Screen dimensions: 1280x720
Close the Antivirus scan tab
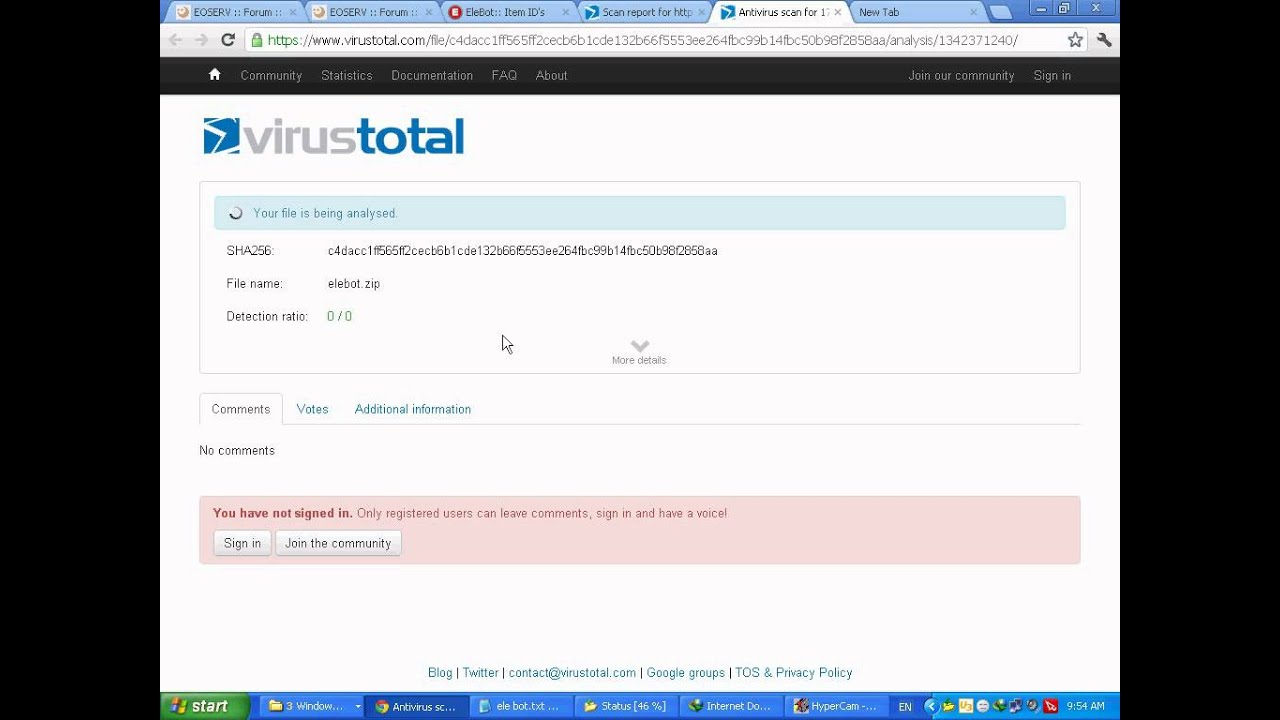(x=837, y=13)
